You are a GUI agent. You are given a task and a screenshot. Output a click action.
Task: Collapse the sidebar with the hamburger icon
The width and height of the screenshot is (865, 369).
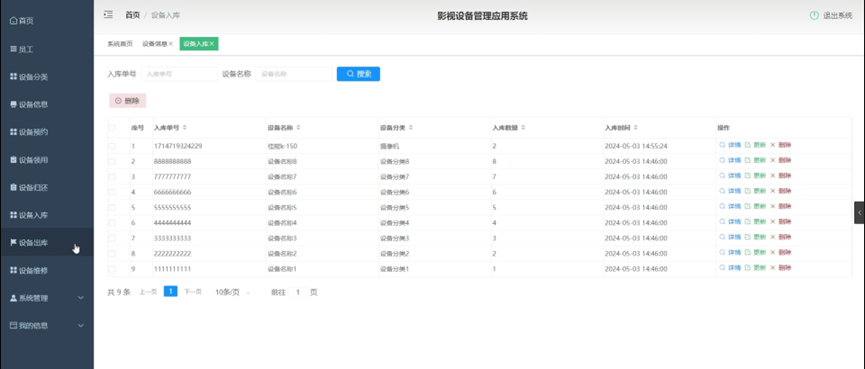pyautogui.click(x=108, y=15)
